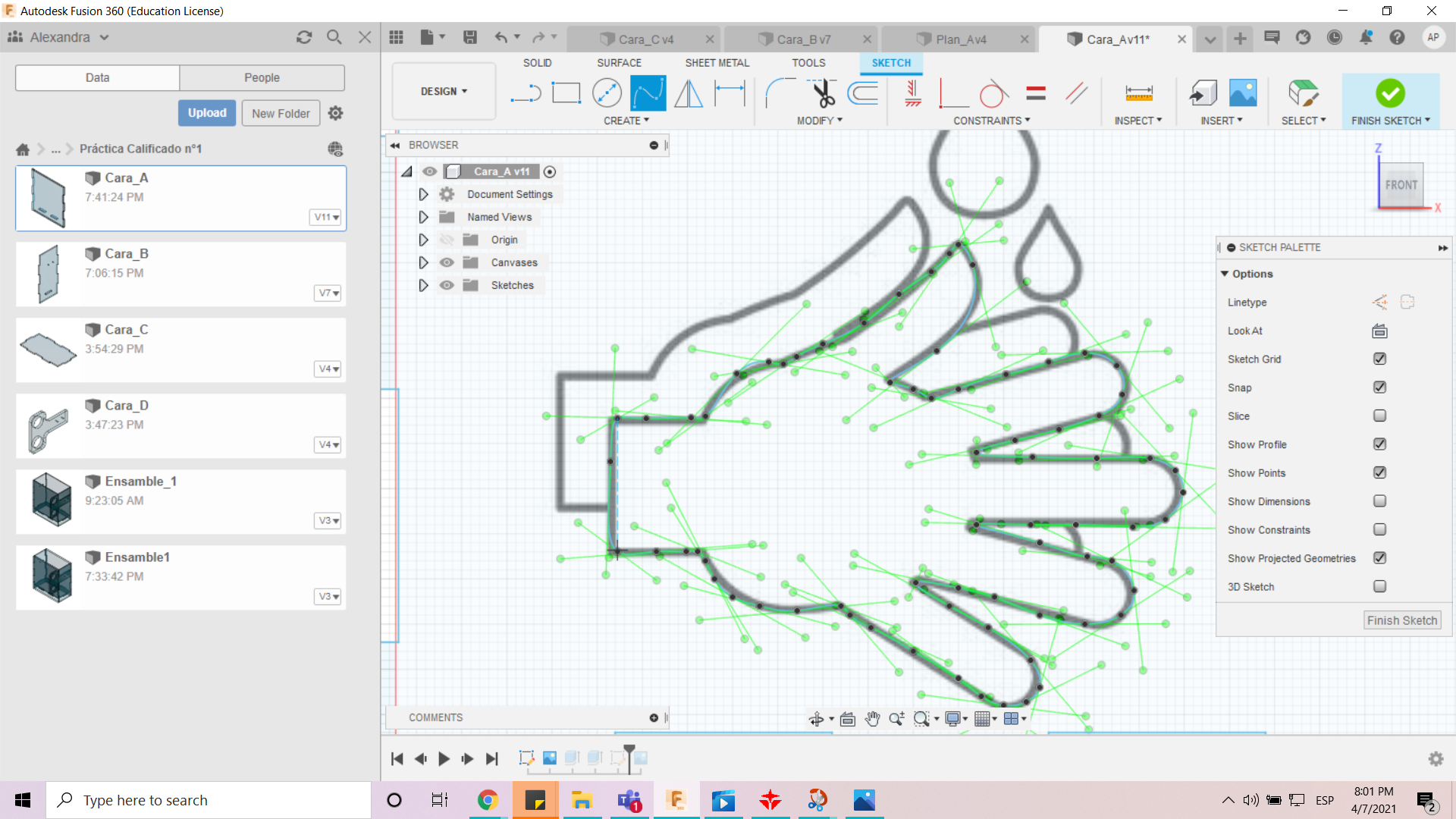Select the Trim scissors tool
1456x819 pixels.
point(823,93)
